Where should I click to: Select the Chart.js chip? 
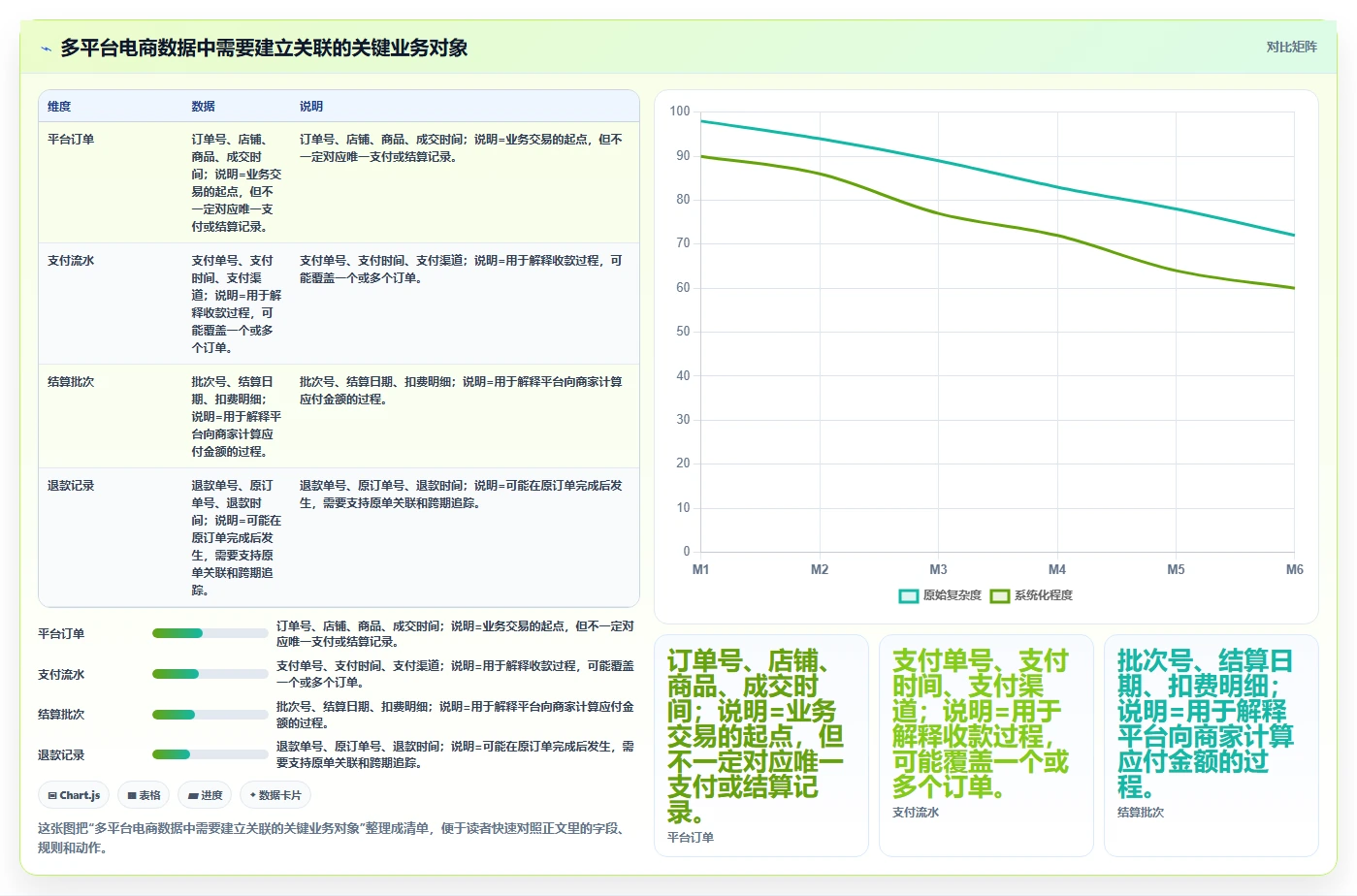point(74,795)
